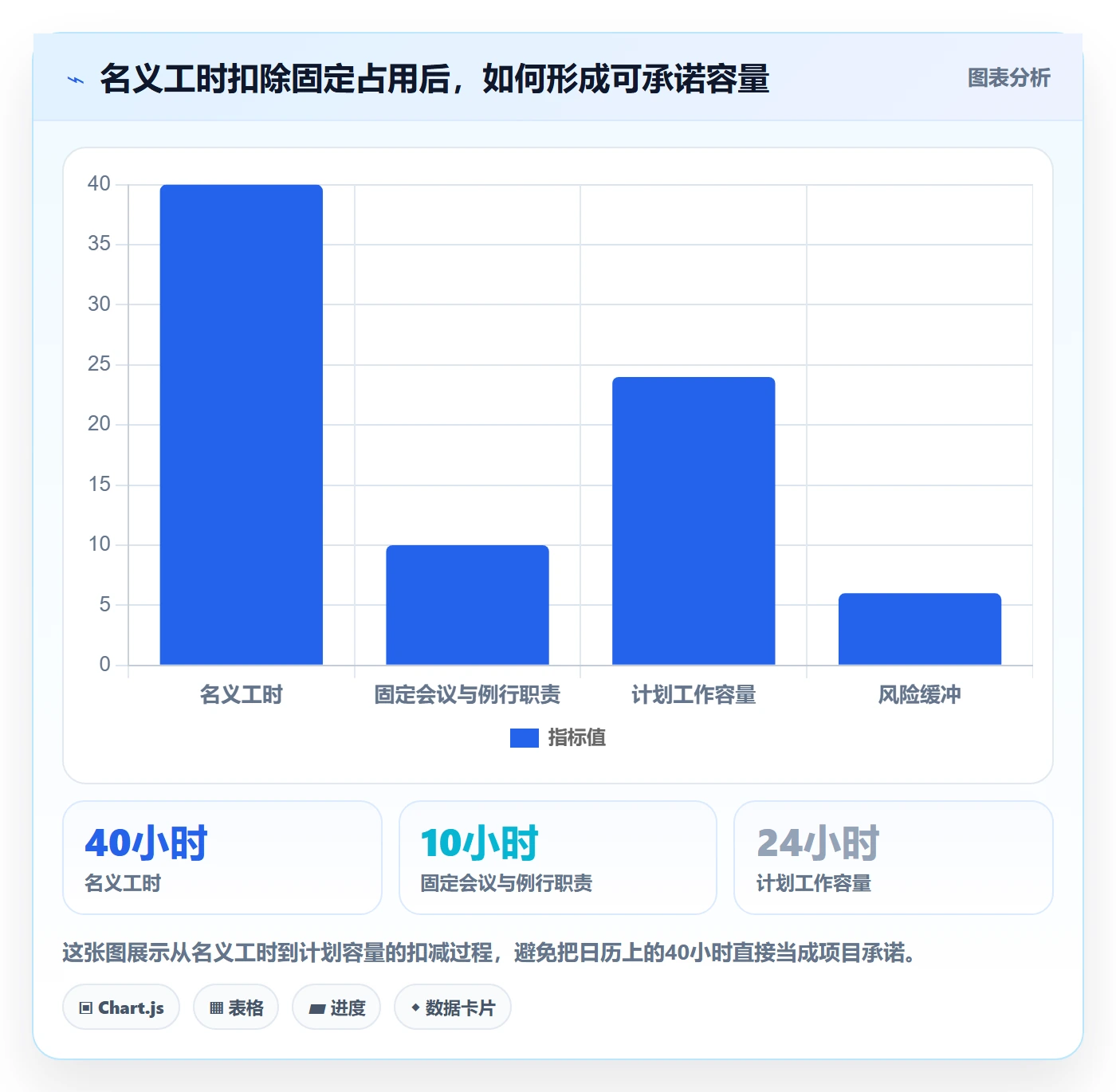Click the 图表分析 label in the header
The width and height of the screenshot is (1116, 1092).
click(1008, 77)
